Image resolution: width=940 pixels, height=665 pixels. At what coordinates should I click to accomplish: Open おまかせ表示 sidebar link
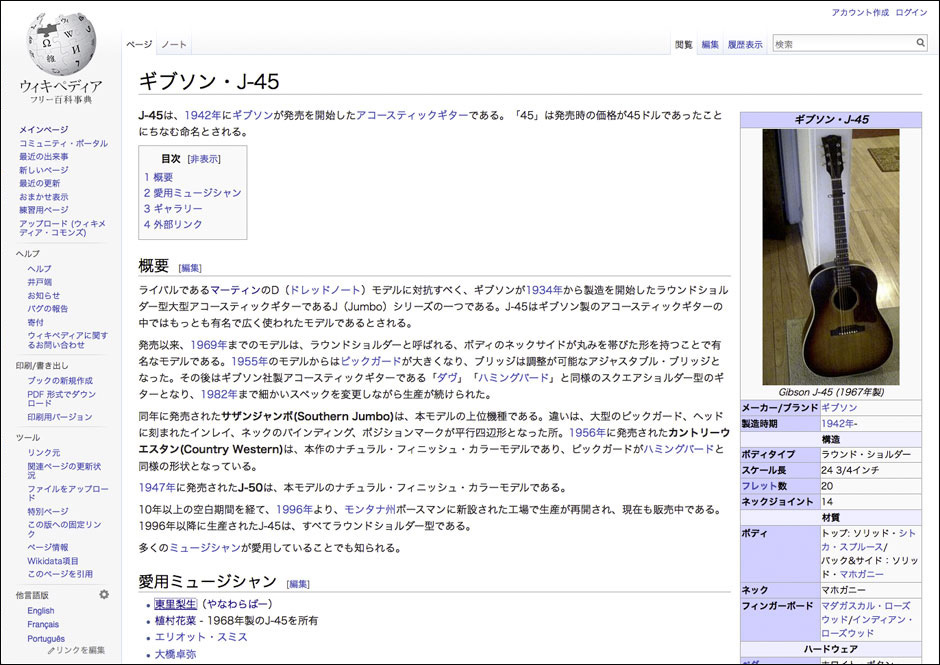click(x=44, y=197)
